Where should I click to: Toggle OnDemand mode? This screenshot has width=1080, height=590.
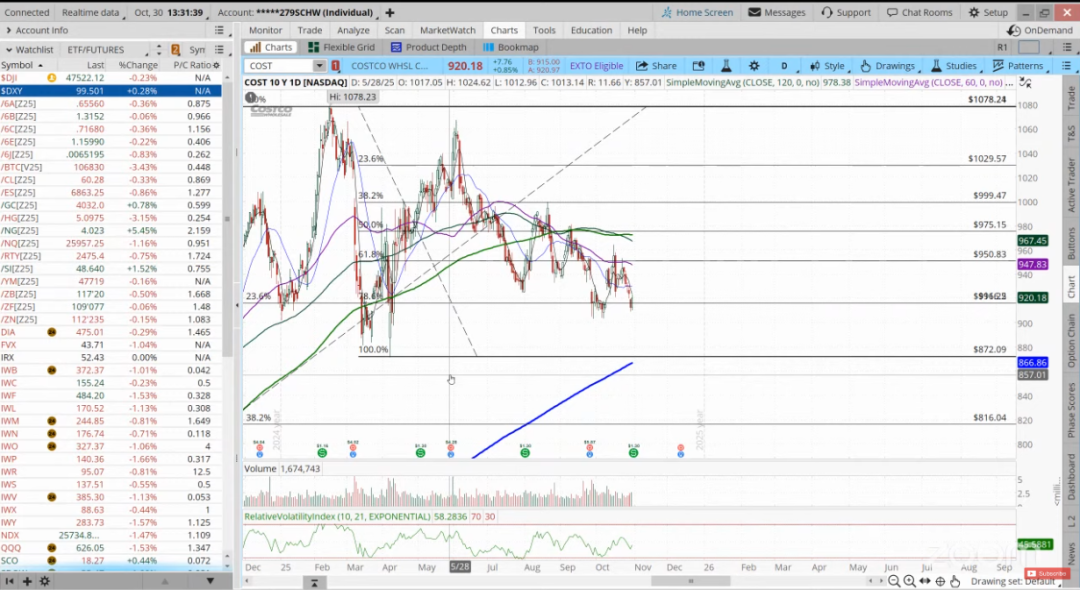[x=1041, y=30]
